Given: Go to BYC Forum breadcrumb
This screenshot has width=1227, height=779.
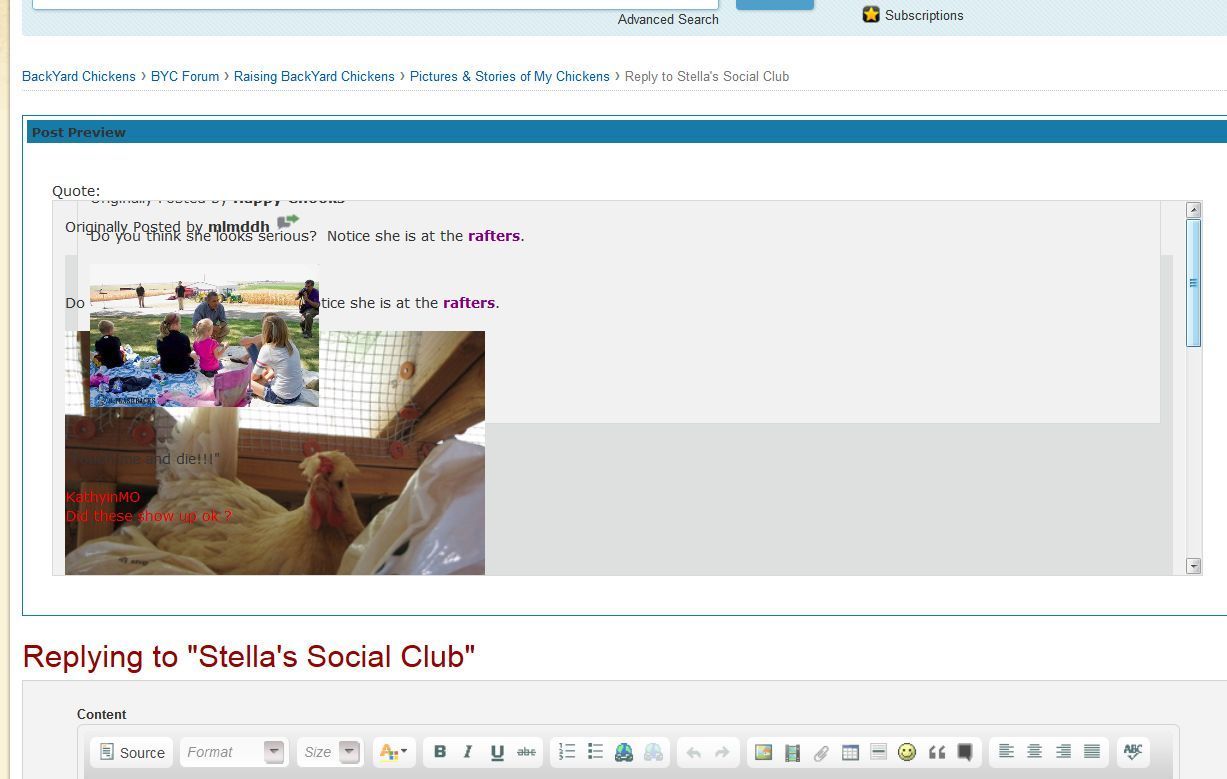Looking at the screenshot, I should coord(185,76).
